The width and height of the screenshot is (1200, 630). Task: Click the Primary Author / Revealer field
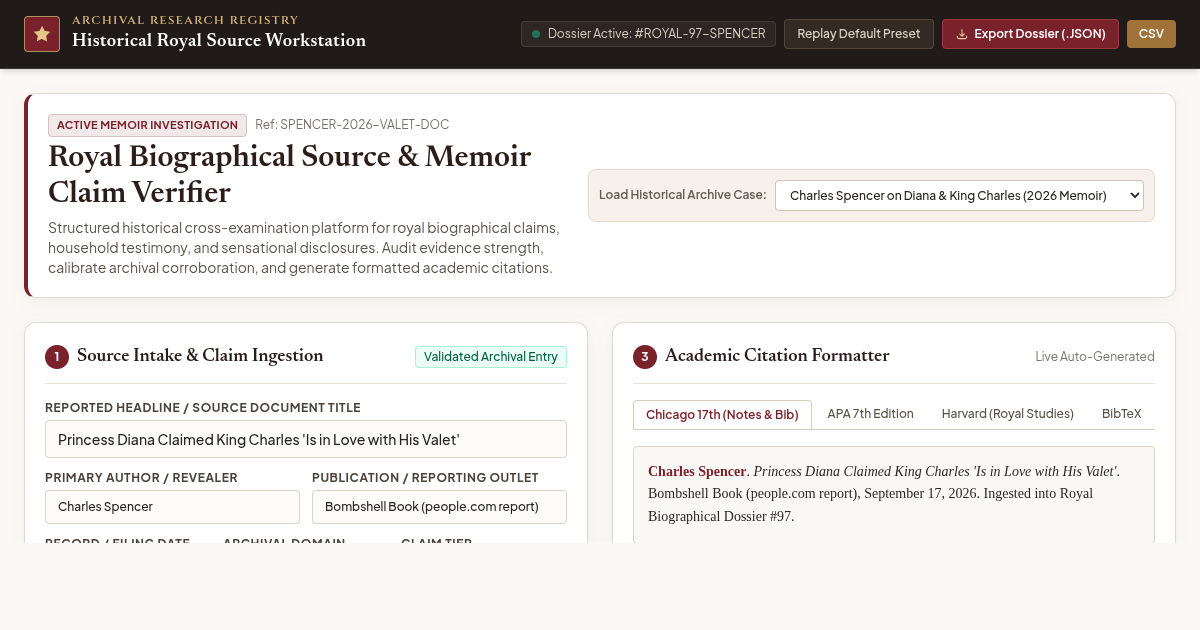click(x=172, y=507)
